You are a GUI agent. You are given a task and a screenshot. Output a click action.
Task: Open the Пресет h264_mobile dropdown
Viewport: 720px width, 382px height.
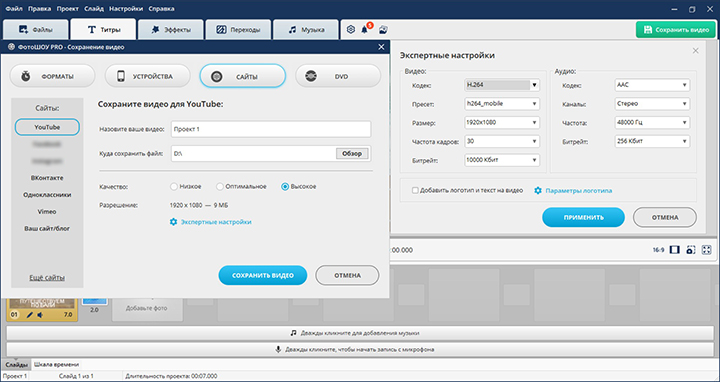click(x=502, y=104)
